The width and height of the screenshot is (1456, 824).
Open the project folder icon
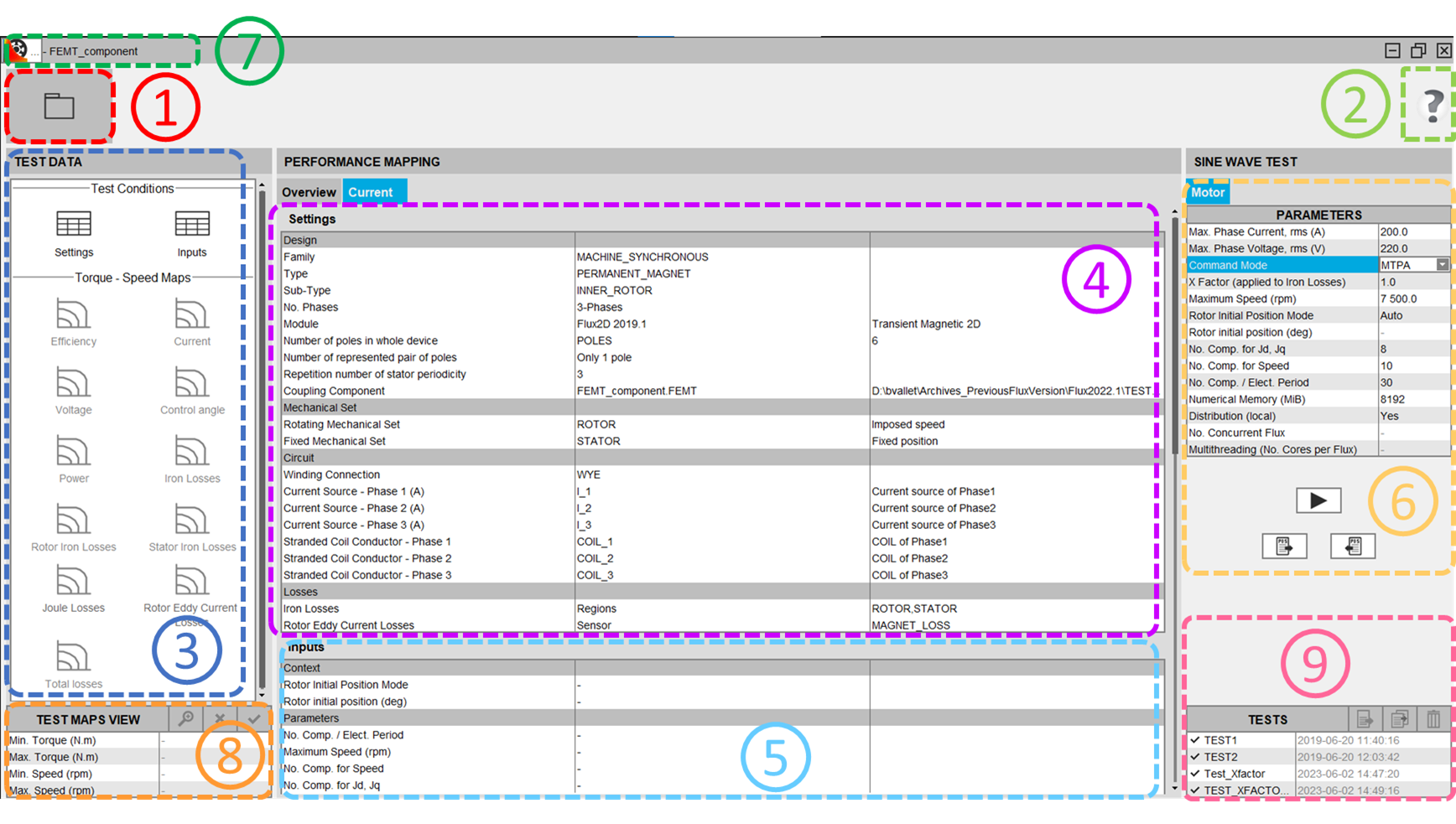coord(59,106)
